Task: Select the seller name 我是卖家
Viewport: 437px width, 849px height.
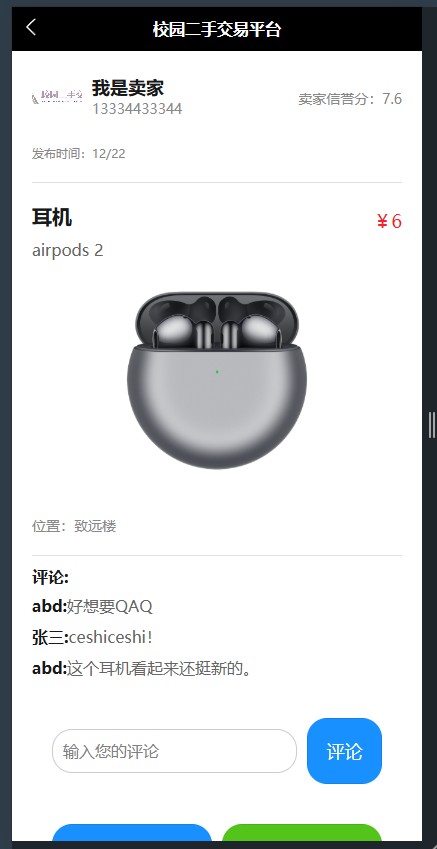Action: click(x=128, y=88)
